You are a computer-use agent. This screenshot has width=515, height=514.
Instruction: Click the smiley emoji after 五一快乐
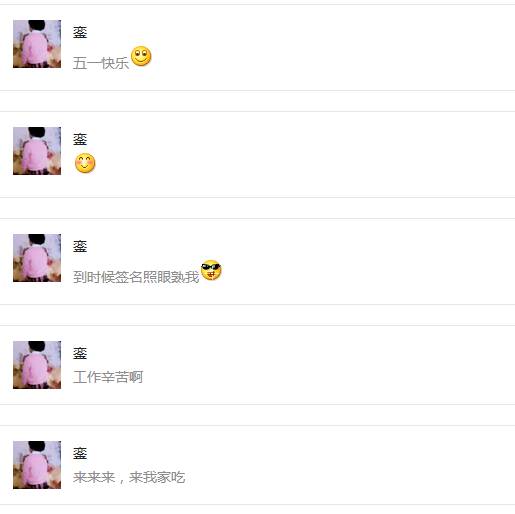coord(141,56)
